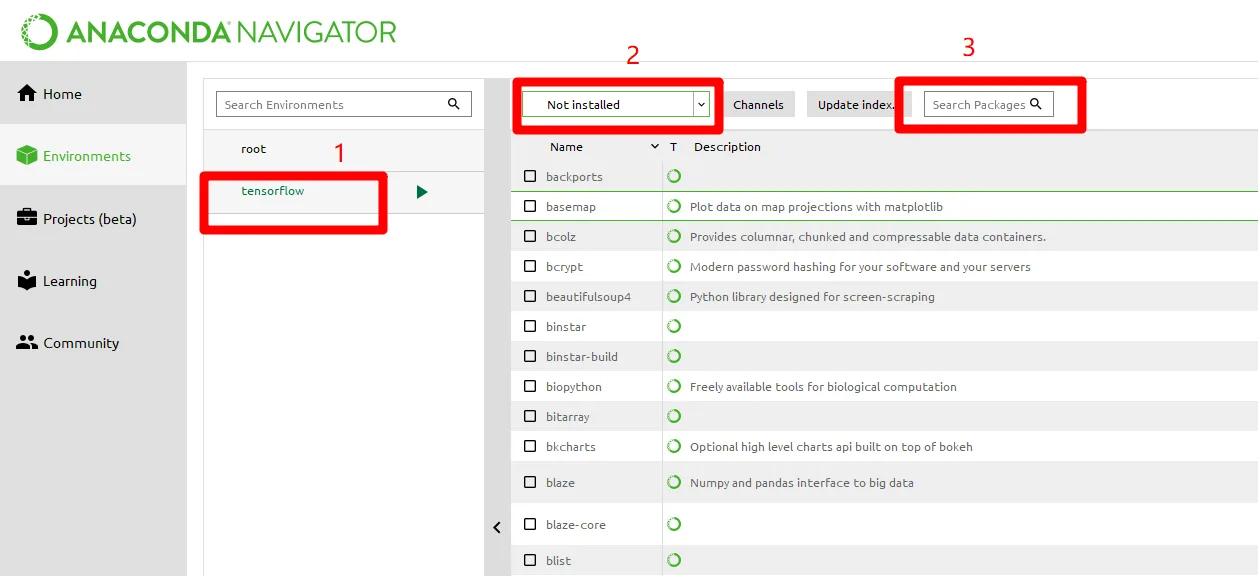Screen dimensions: 1258x576
Task: Open the Not installed filter dropdown
Action: [x=616, y=104]
